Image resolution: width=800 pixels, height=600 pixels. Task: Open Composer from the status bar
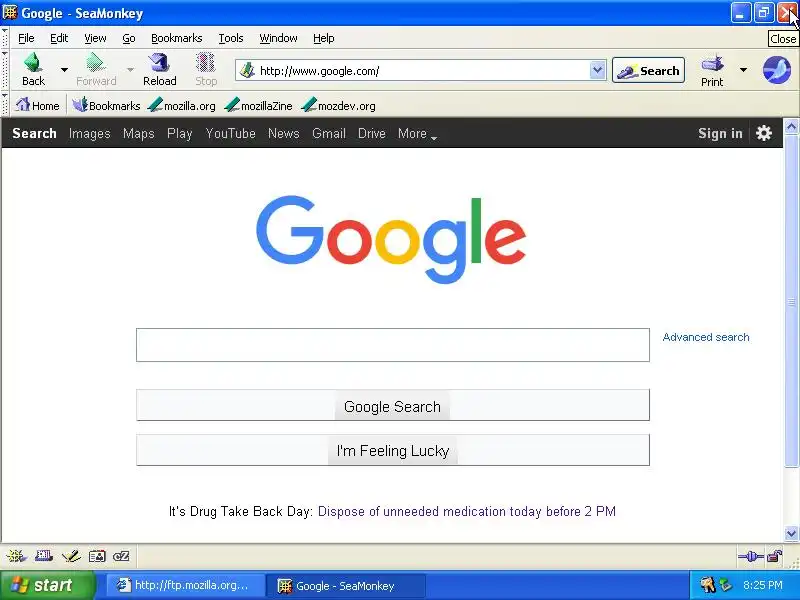click(71, 556)
